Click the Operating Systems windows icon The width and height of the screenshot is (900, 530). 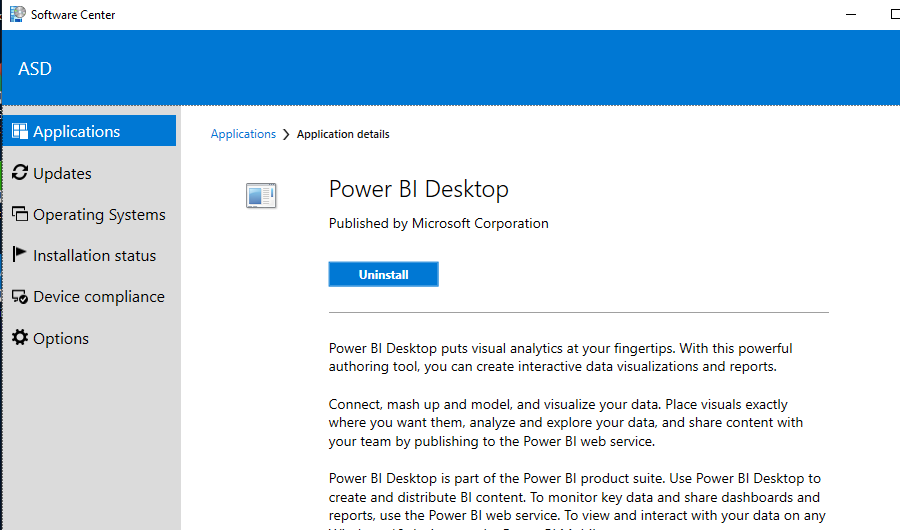pyautogui.click(x=20, y=214)
